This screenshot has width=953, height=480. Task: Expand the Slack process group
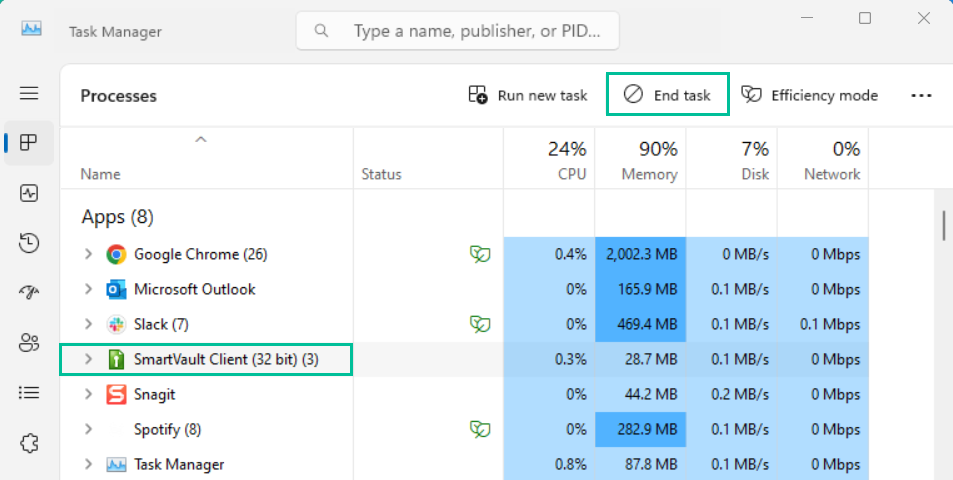89,324
